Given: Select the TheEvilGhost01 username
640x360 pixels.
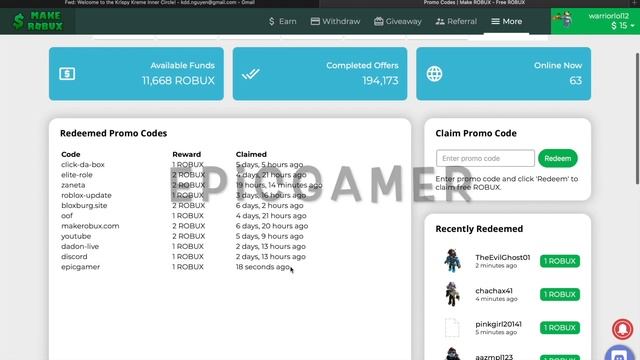Looking at the screenshot, I should [503, 258].
